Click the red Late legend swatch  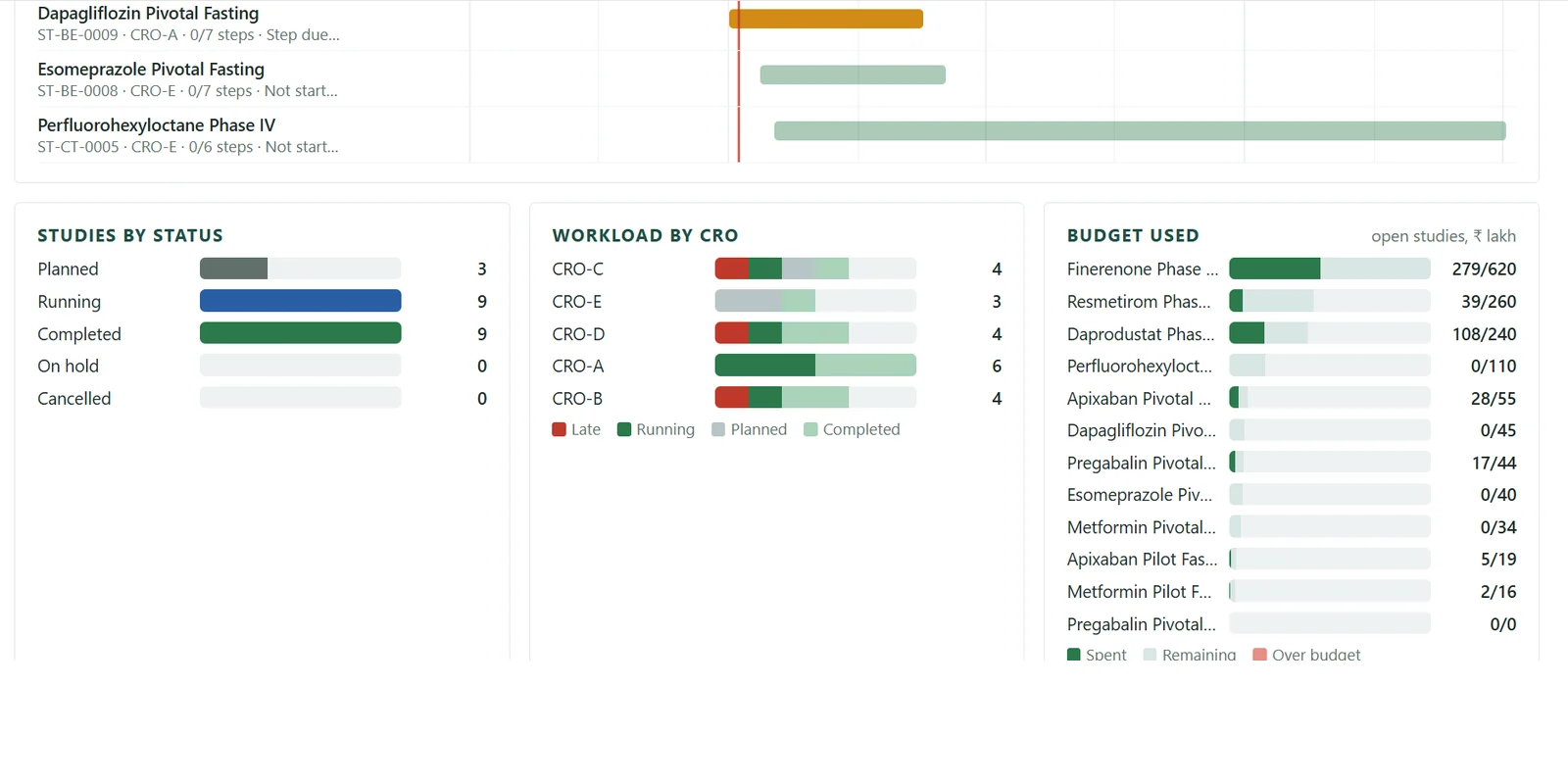tap(560, 429)
